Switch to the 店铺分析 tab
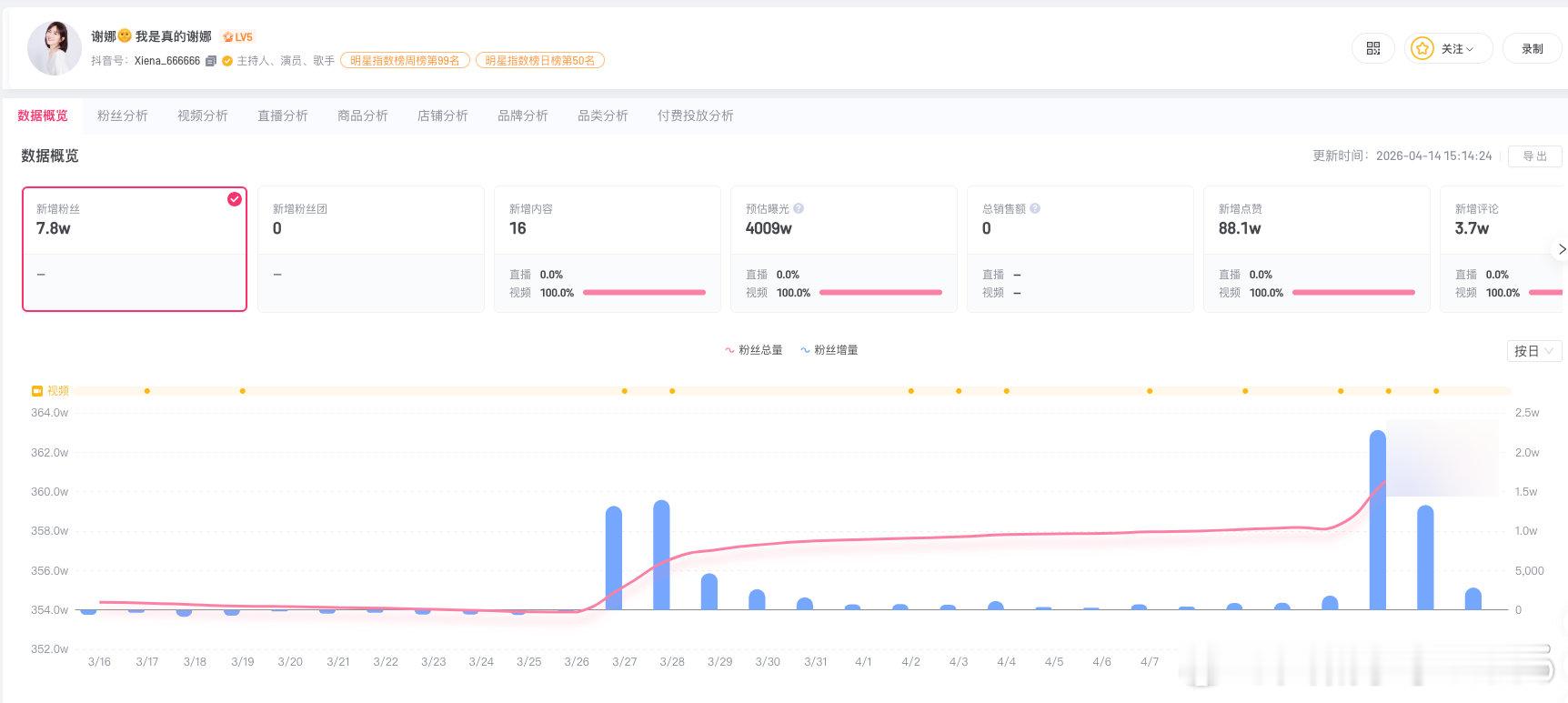The image size is (1568, 703). tap(443, 115)
